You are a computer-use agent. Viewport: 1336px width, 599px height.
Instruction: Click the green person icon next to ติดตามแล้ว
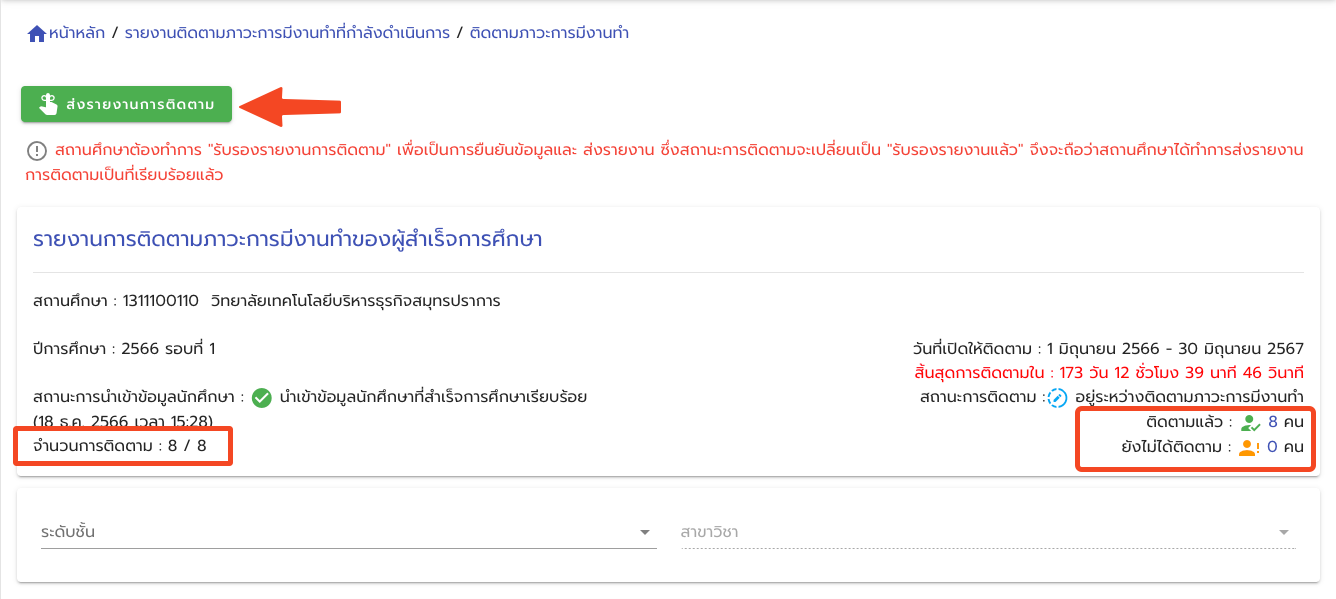pos(1250,423)
